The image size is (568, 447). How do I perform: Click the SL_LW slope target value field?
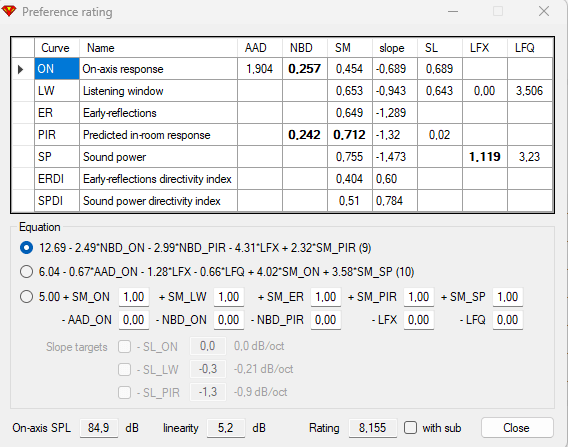tap(208, 369)
